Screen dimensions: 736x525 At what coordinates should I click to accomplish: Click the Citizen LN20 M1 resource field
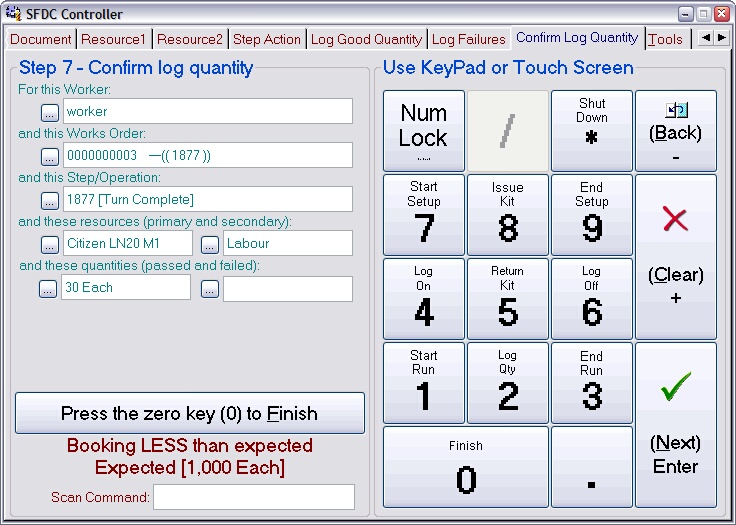pyautogui.click(x=128, y=243)
